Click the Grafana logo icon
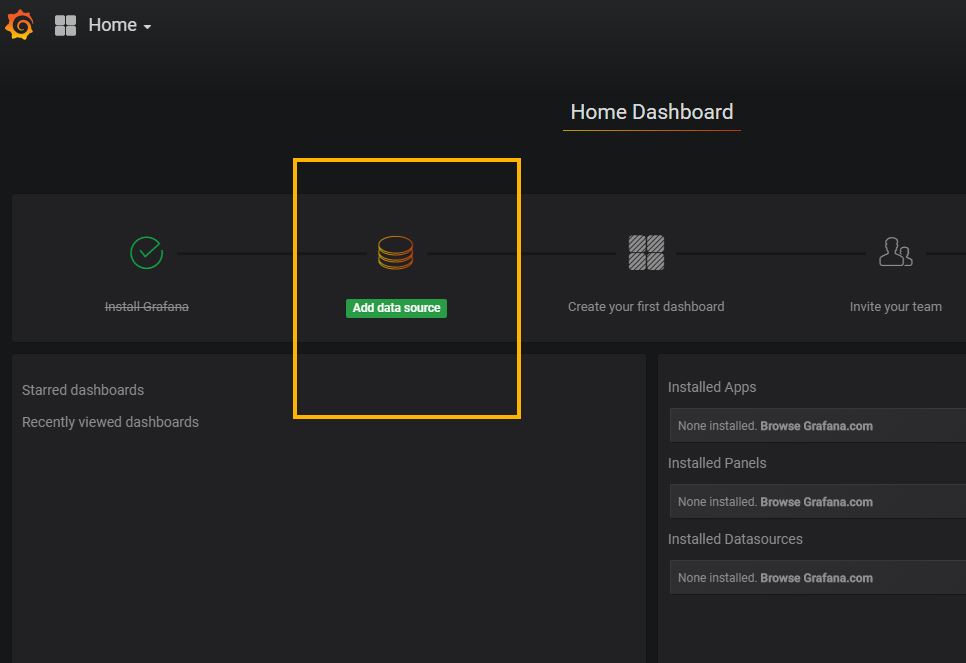The height and width of the screenshot is (663, 966). tap(19, 24)
